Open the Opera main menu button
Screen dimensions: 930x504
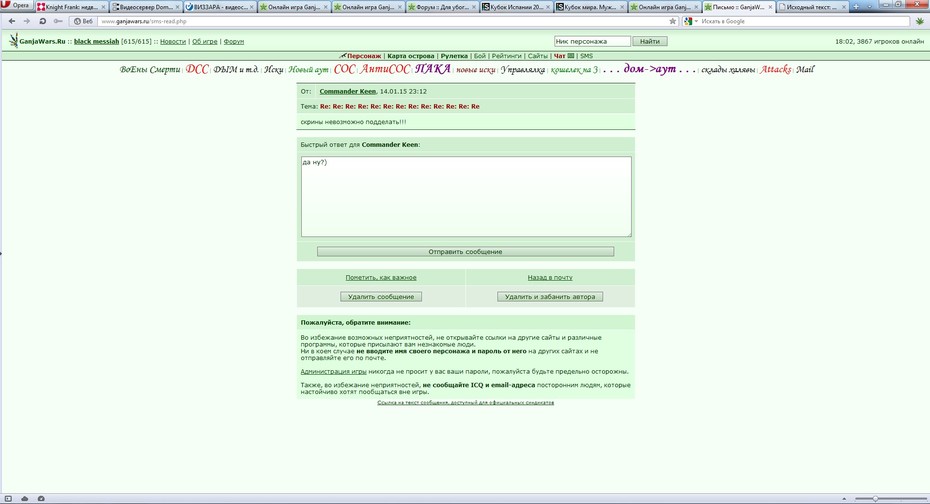[17, 5]
